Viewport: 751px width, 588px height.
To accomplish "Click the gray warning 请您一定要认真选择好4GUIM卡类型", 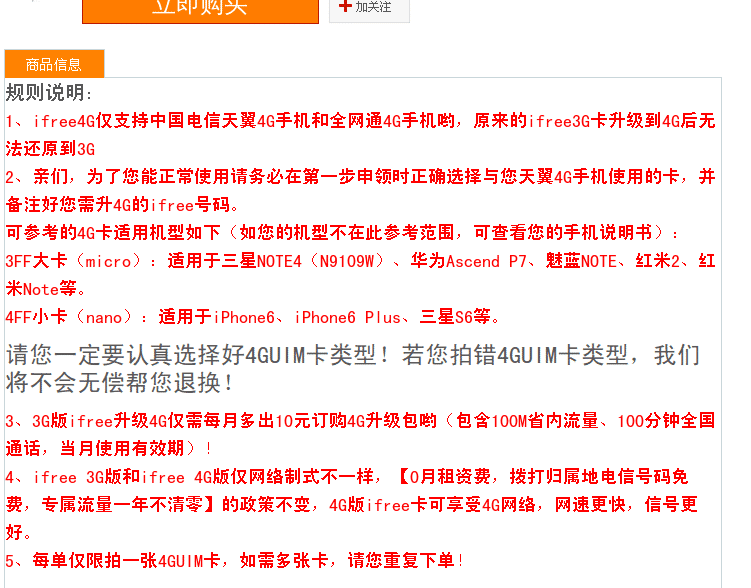I will tap(353, 355).
